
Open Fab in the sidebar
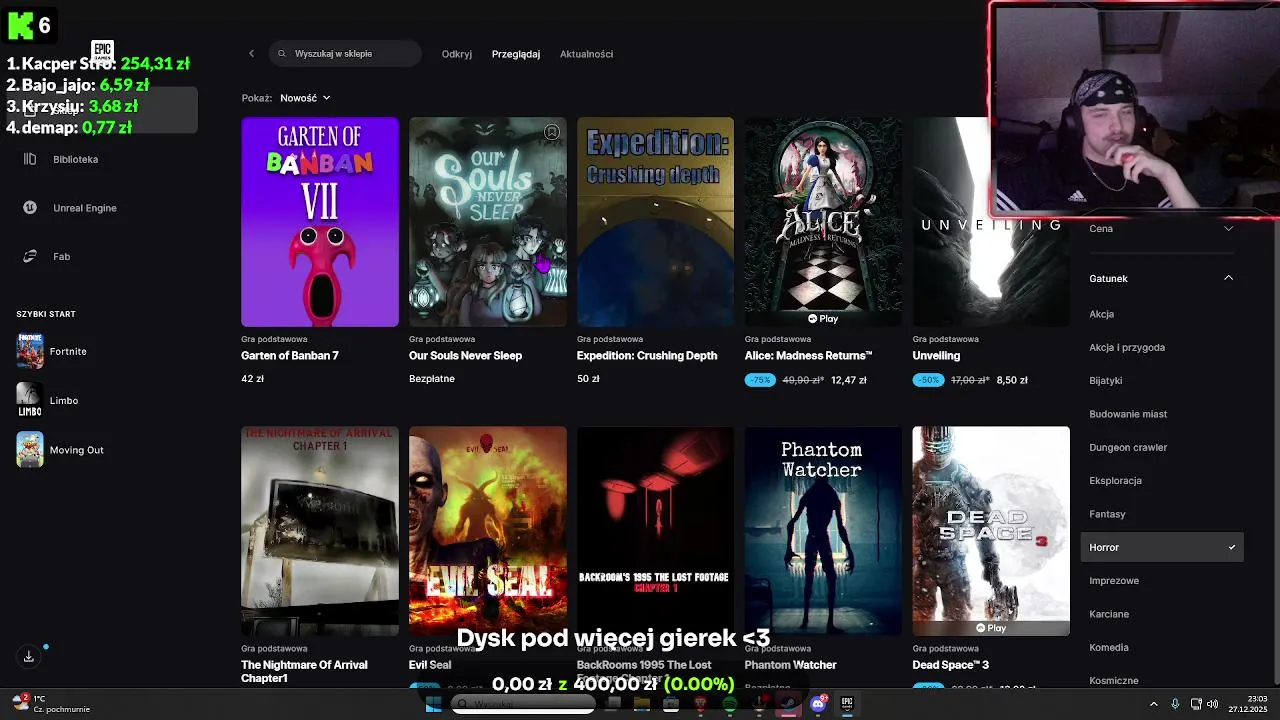[47, 256]
